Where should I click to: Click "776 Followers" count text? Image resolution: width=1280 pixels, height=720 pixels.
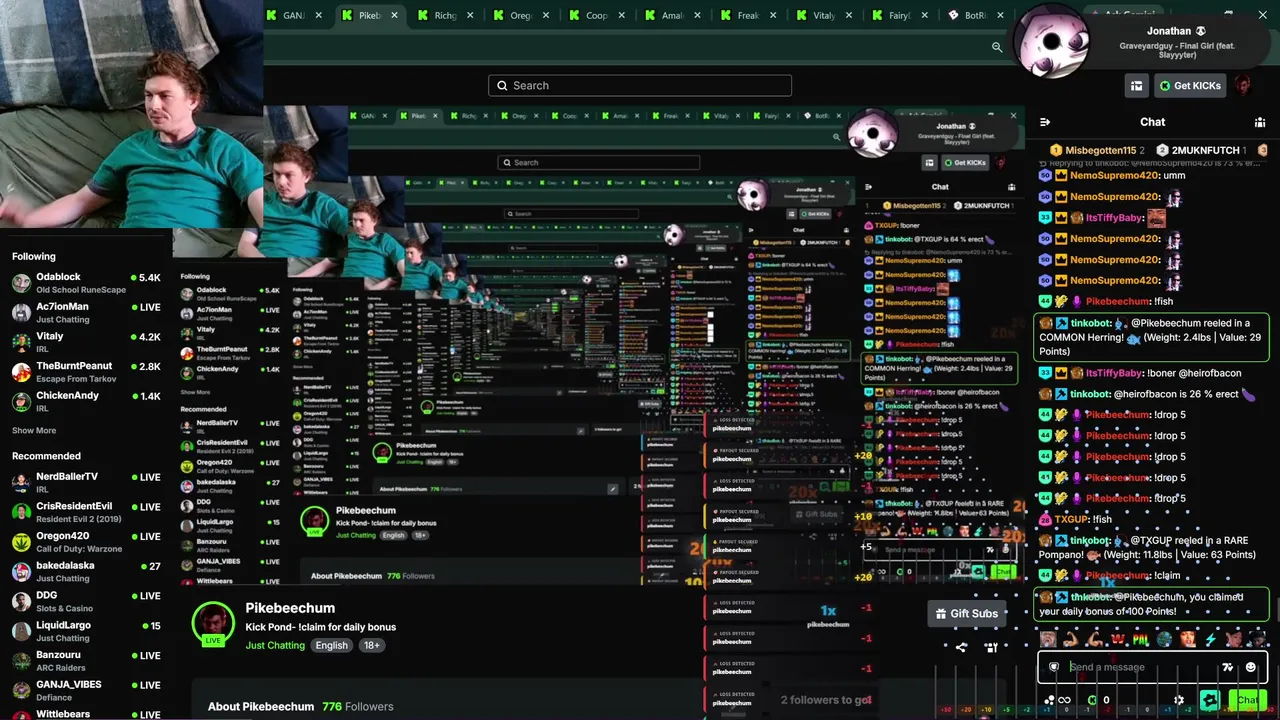tap(358, 707)
